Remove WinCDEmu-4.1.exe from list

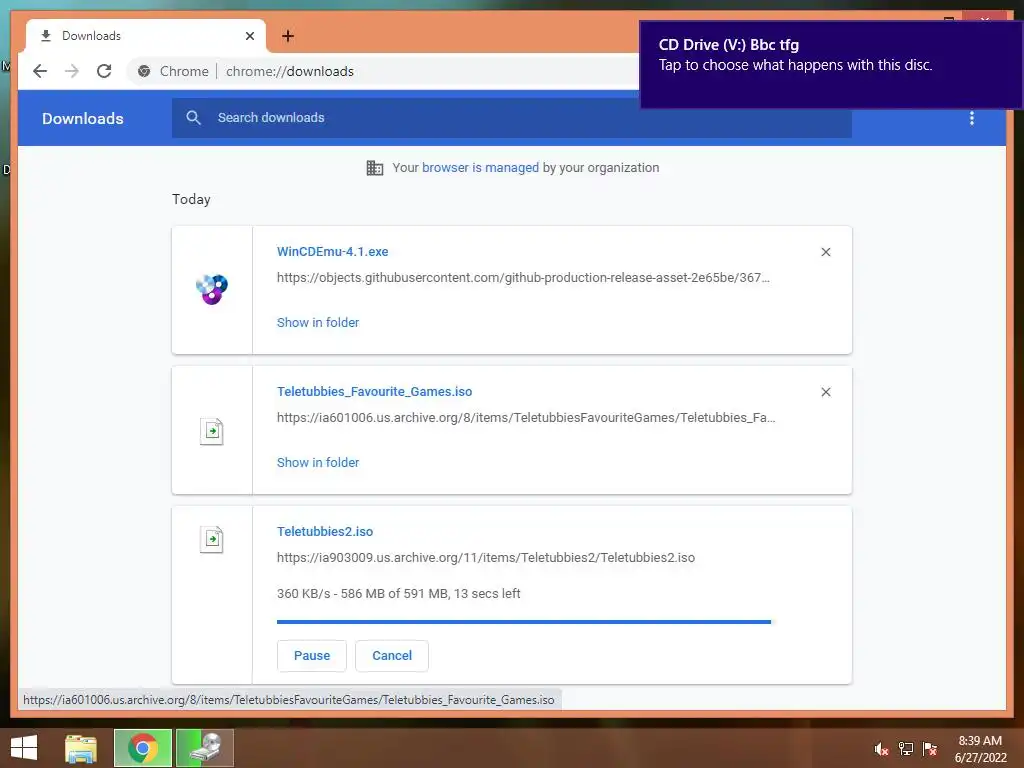(825, 252)
